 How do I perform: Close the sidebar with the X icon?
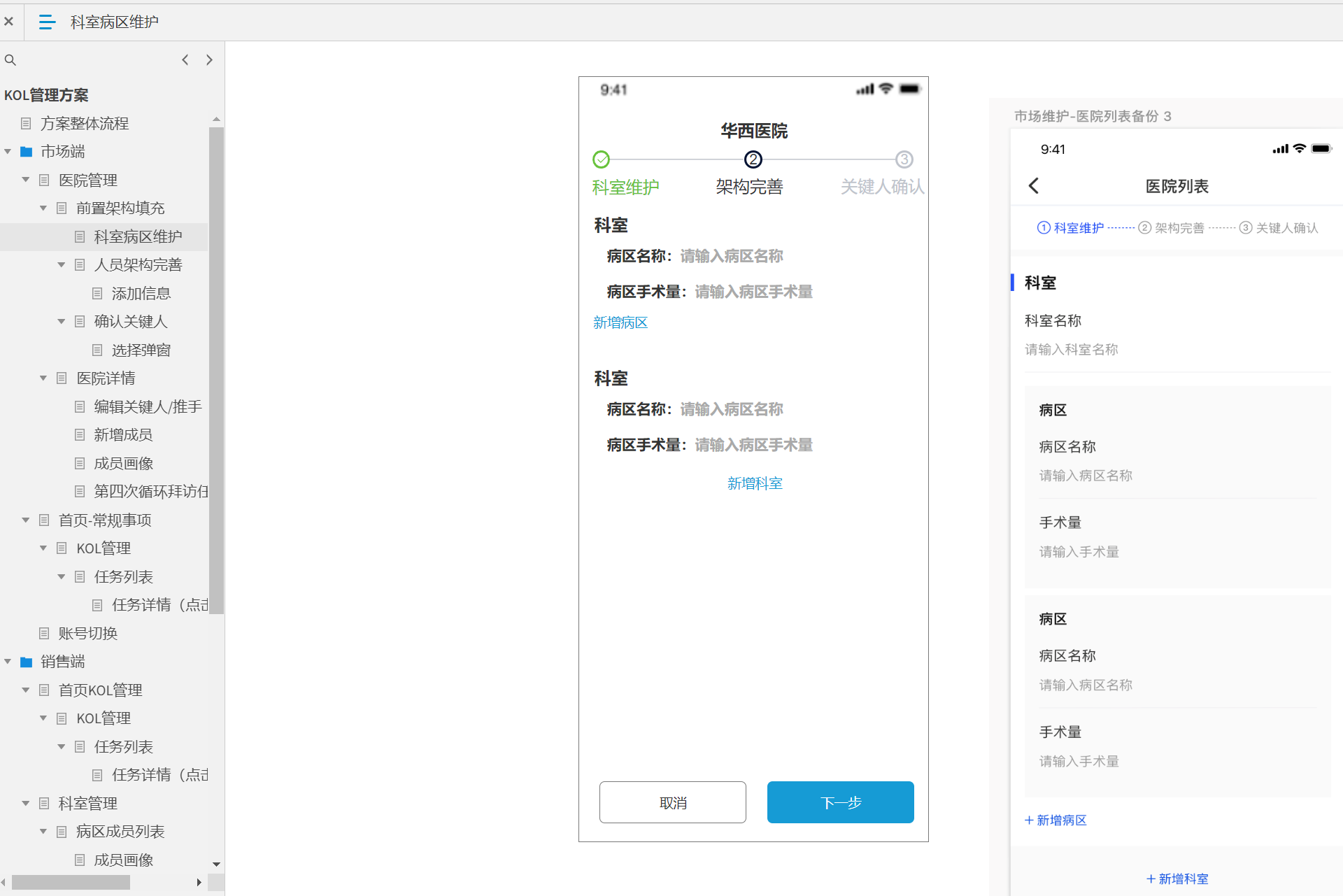click(x=8, y=22)
